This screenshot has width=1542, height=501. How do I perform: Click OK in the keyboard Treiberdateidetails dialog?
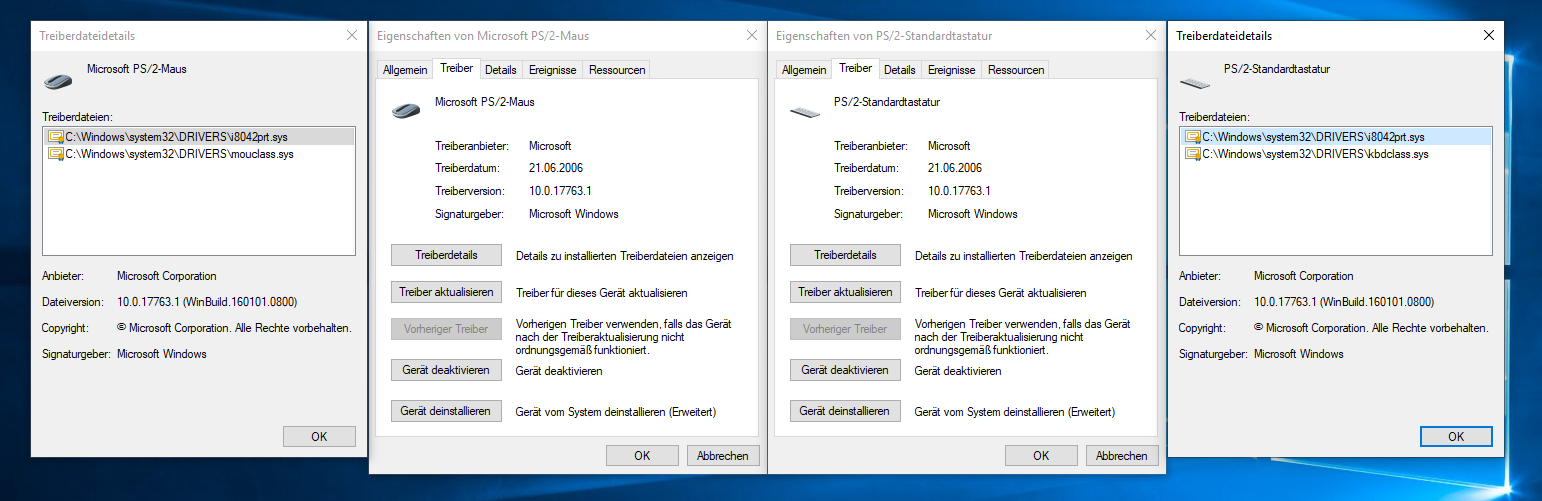pyautogui.click(x=1456, y=436)
